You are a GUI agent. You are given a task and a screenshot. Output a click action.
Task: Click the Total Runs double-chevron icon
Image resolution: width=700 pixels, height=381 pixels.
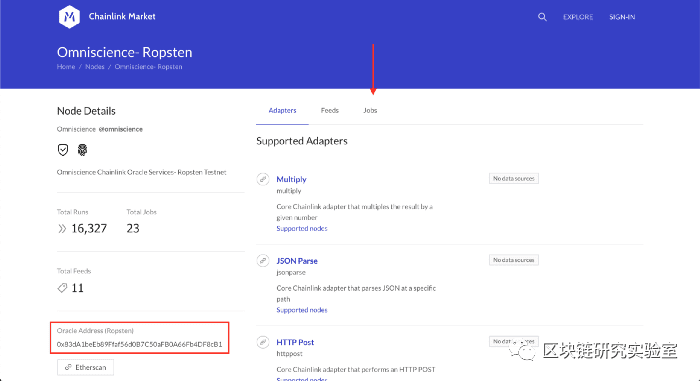click(x=62, y=229)
